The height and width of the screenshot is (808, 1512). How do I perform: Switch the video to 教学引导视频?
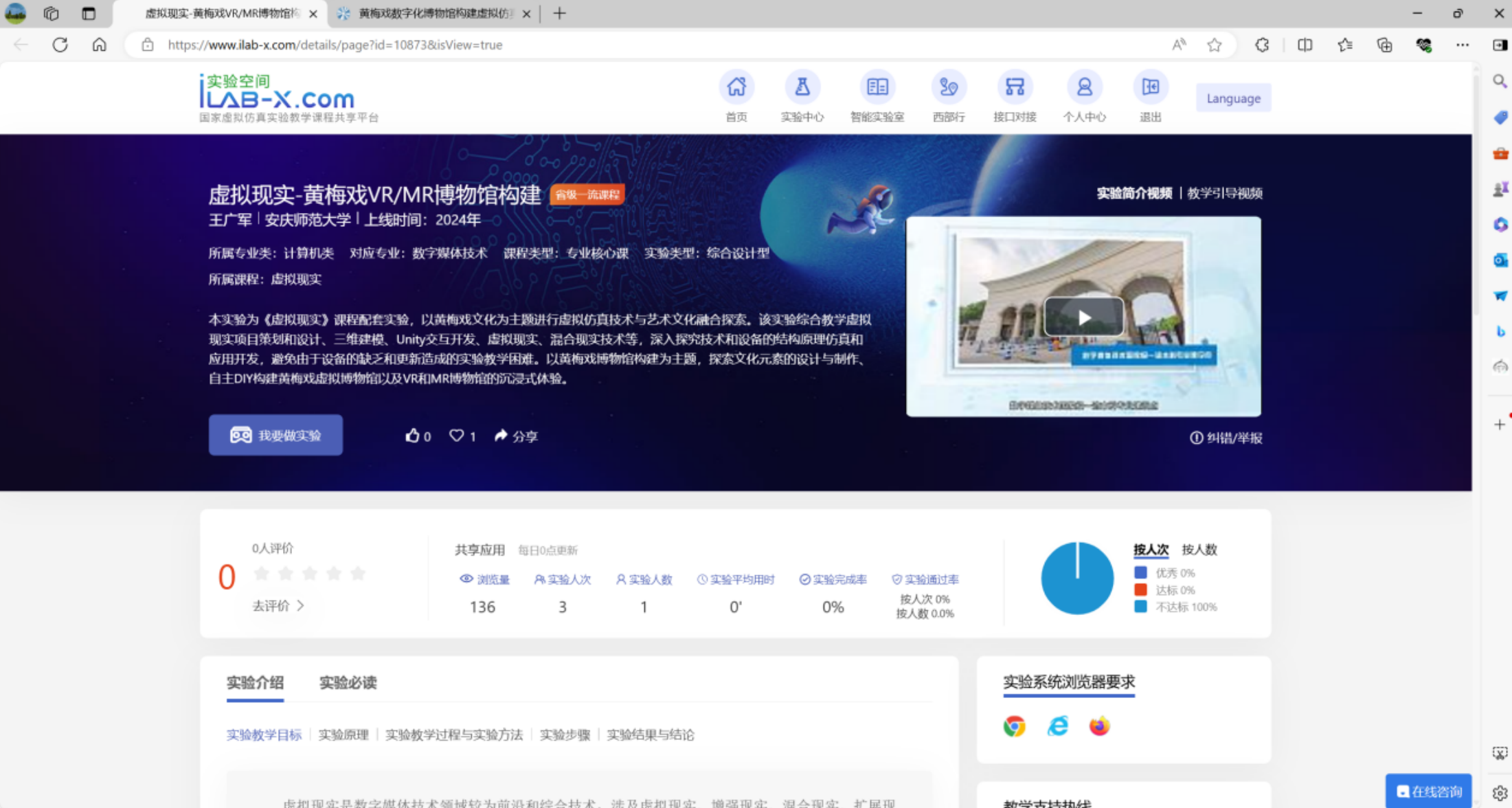(x=1225, y=193)
